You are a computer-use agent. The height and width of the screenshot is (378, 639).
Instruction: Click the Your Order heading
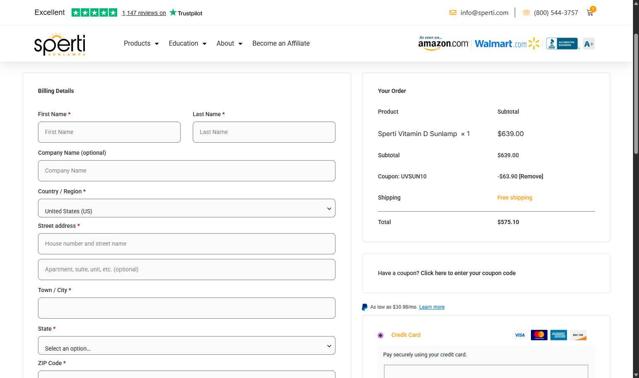pyautogui.click(x=392, y=91)
